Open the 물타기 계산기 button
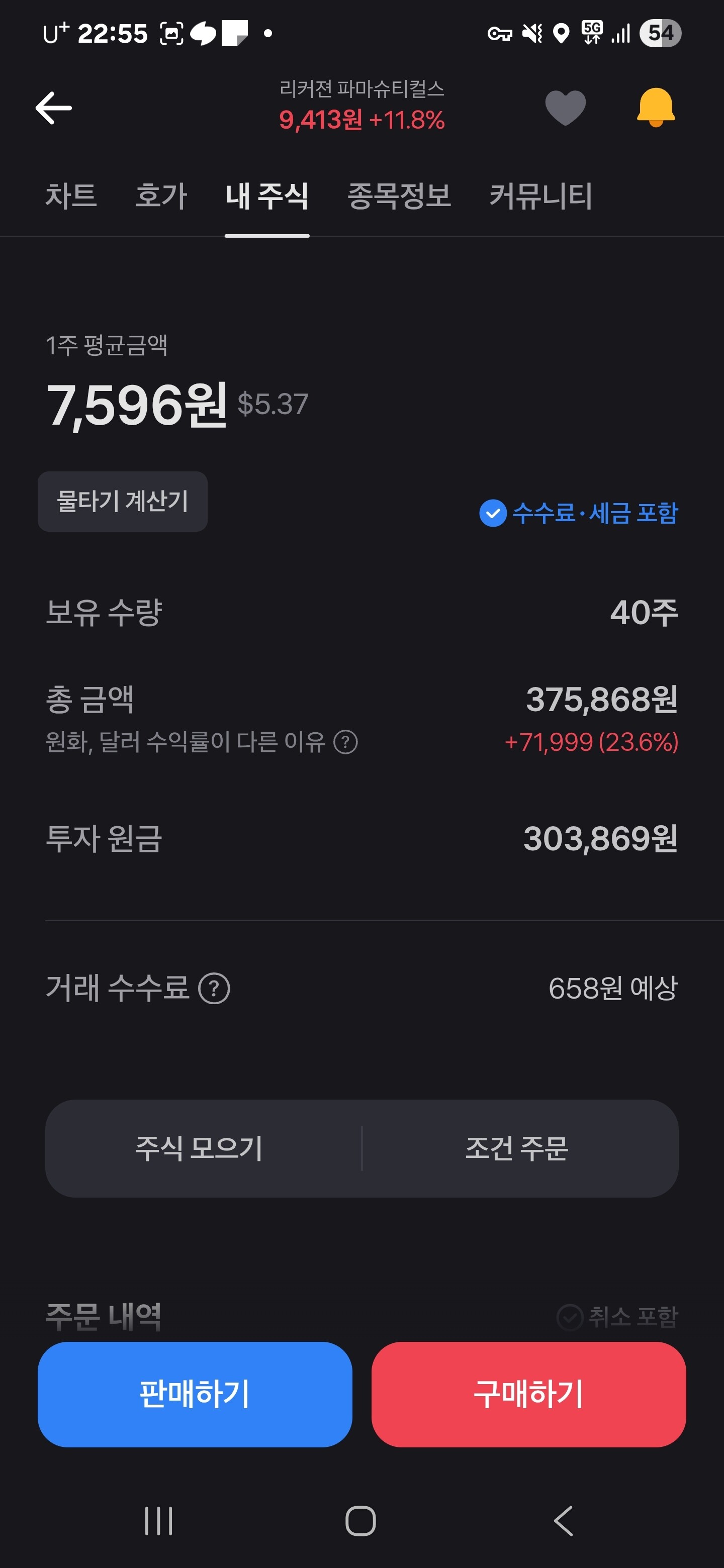This screenshot has width=724, height=1568. (x=122, y=501)
